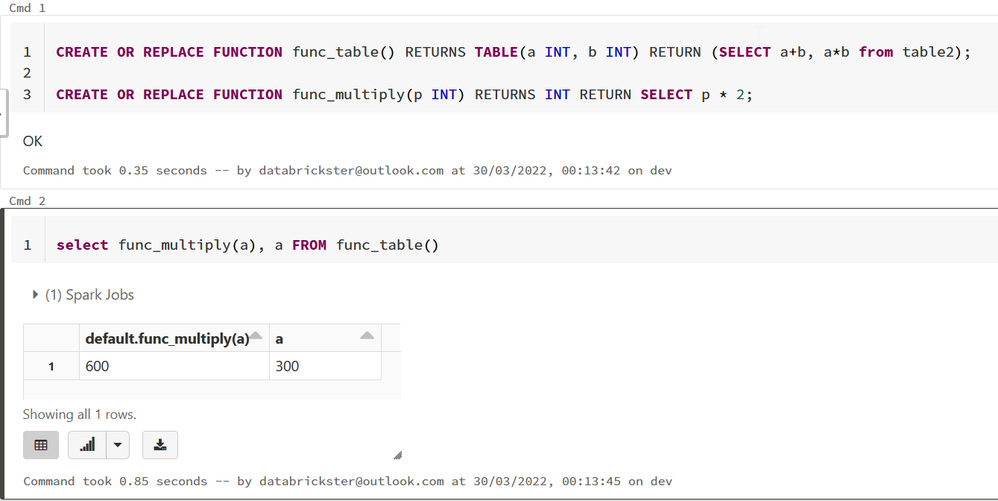The image size is (998, 501).
Task: Sort by the default.func_multiply(a) column arrow
Action: point(257,336)
